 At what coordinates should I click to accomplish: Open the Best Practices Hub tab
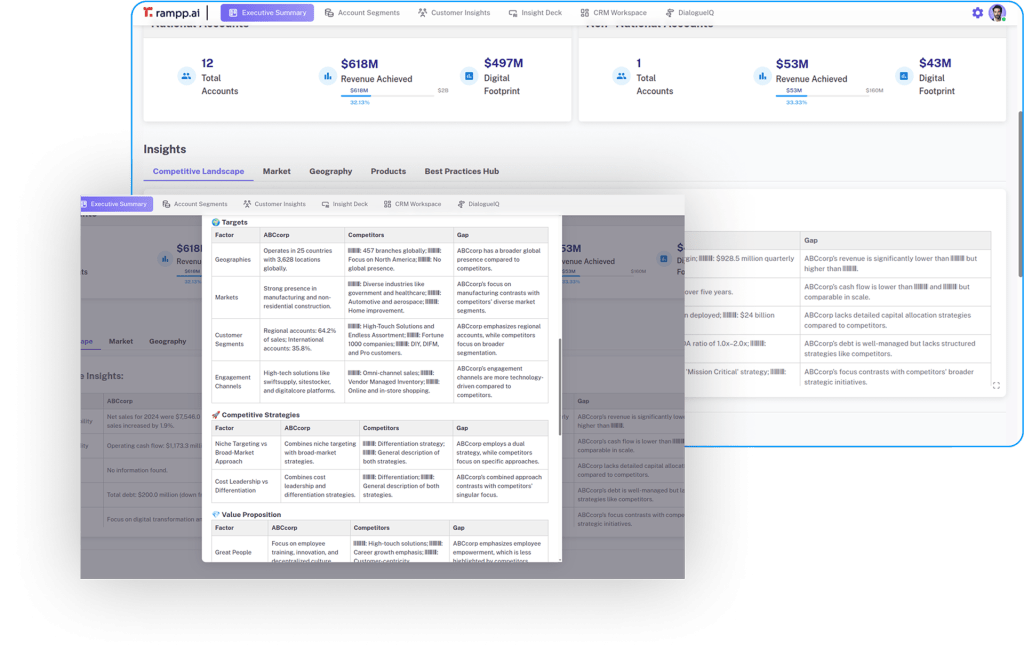(x=461, y=171)
